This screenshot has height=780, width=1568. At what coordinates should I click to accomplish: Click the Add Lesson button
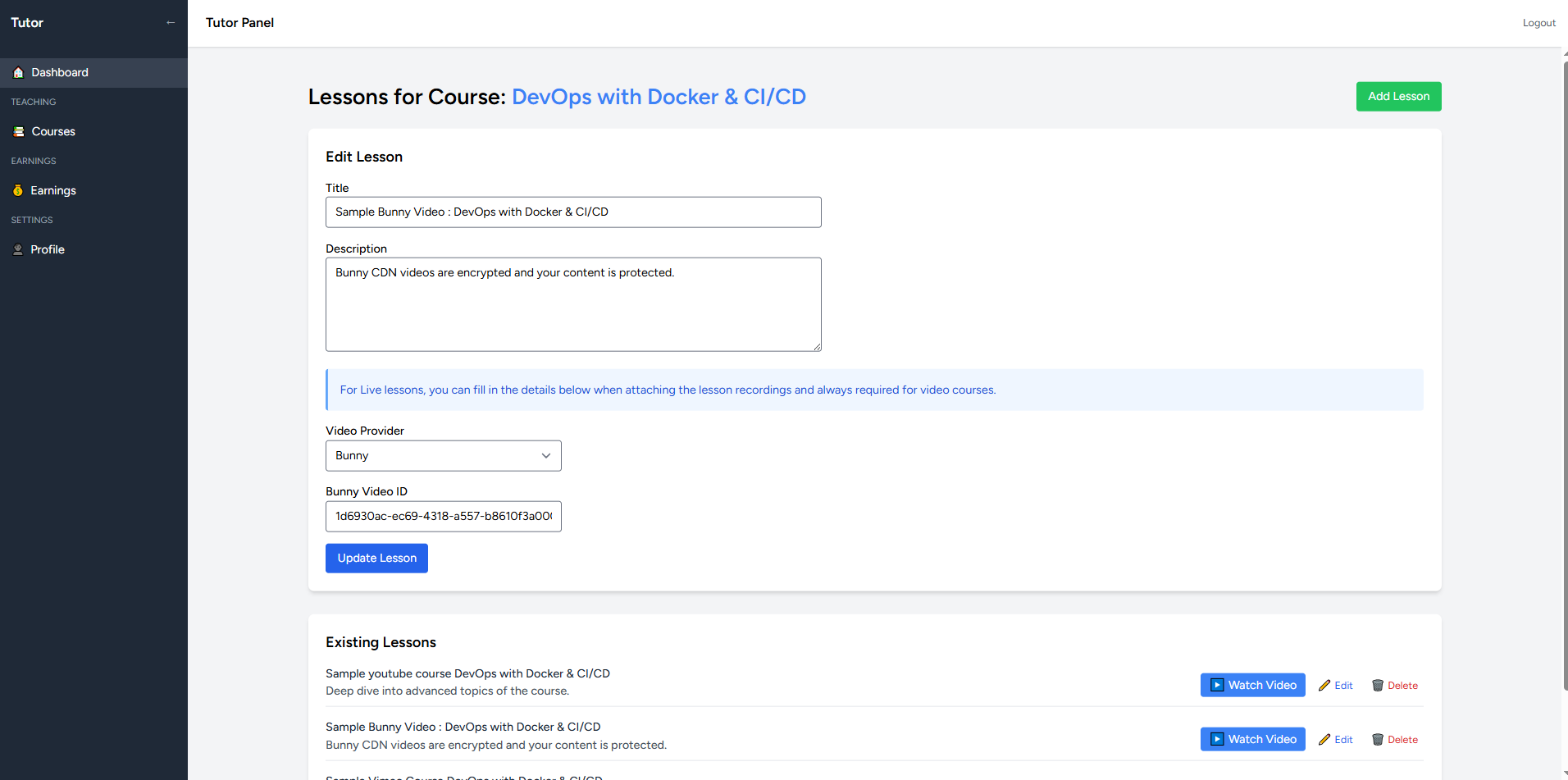click(1398, 97)
